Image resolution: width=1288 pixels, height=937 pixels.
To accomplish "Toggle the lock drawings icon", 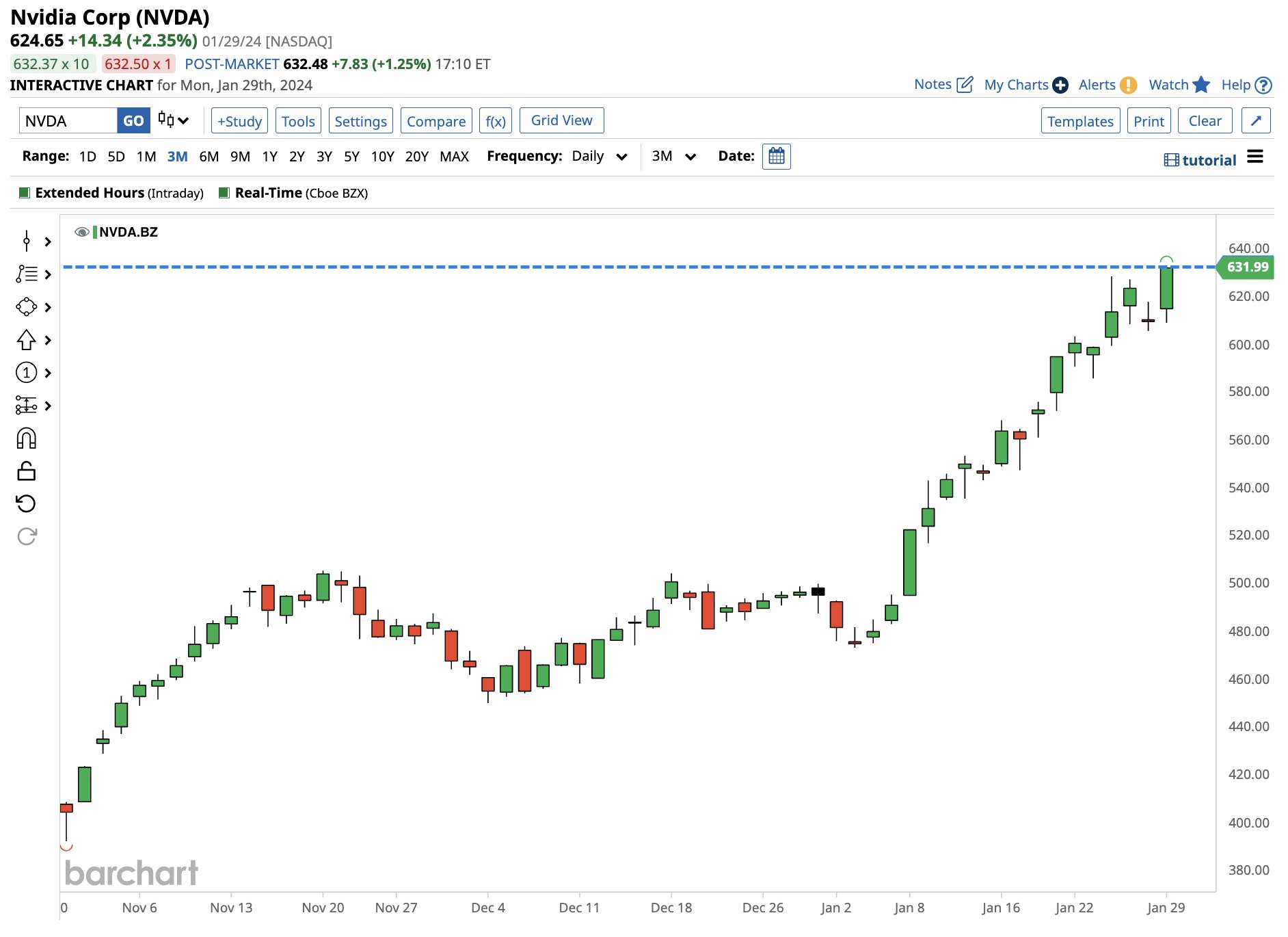I will pos(27,471).
